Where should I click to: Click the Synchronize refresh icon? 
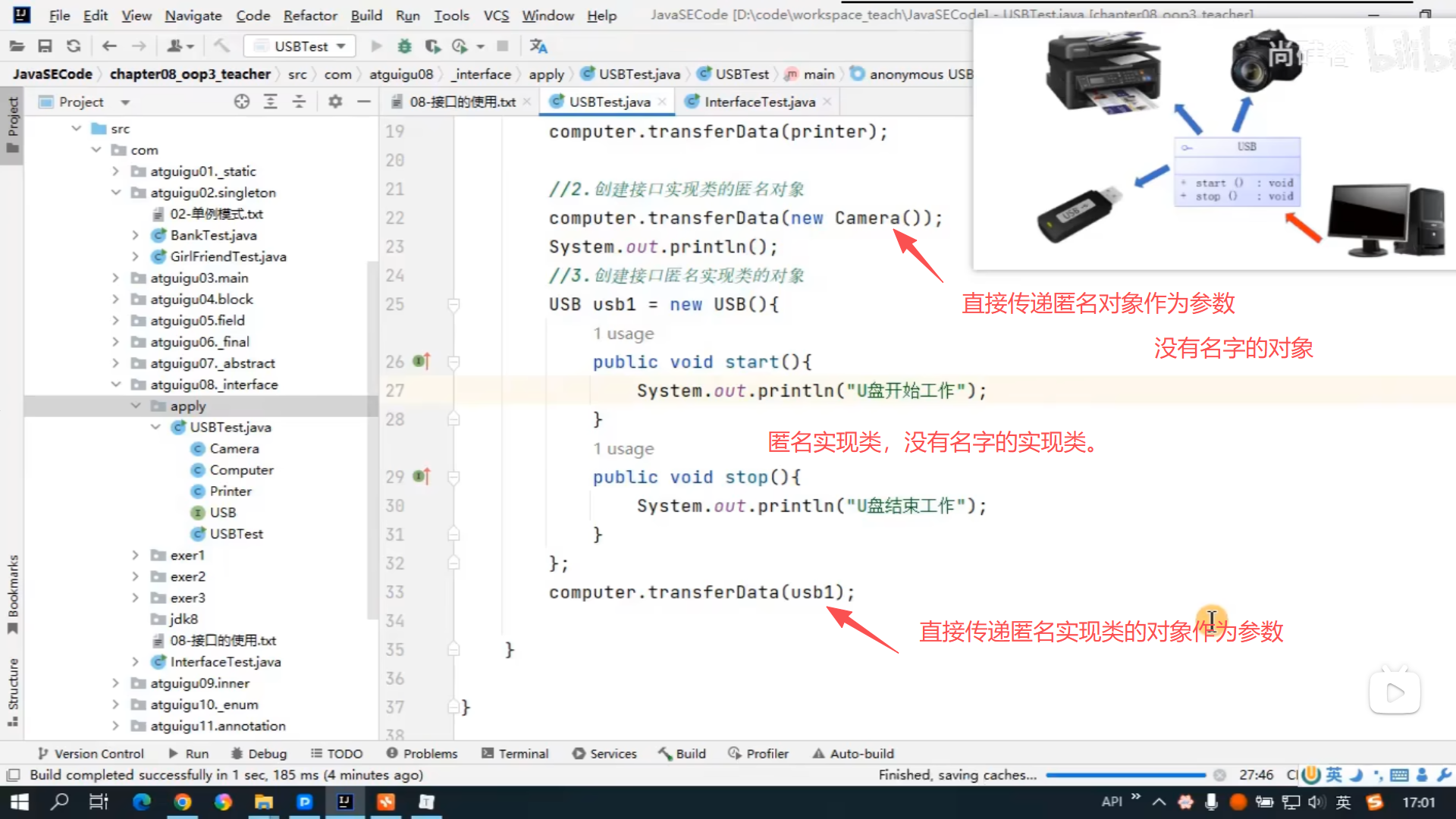[74, 46]
